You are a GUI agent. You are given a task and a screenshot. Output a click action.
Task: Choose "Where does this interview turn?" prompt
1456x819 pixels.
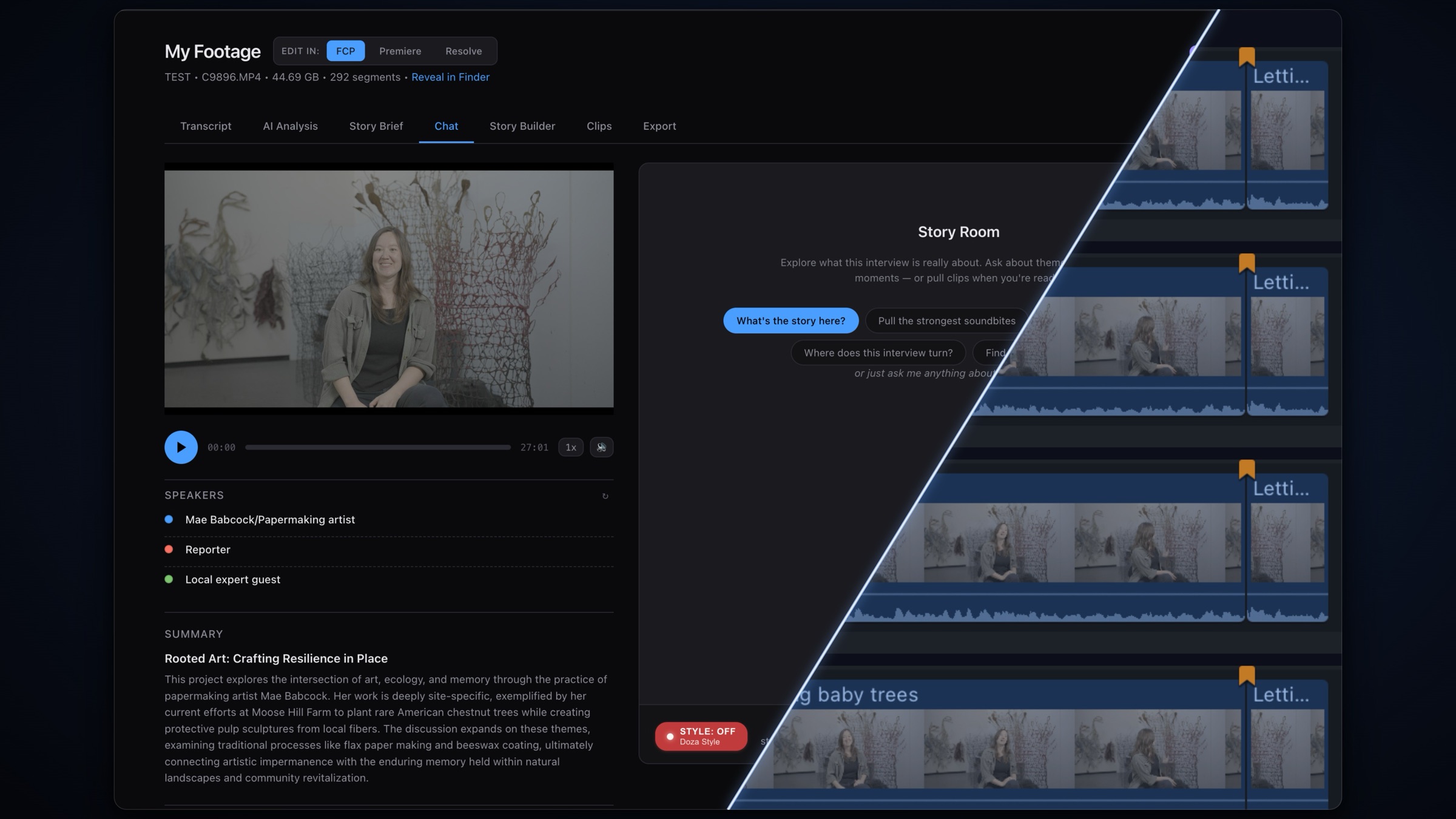click(x=878, y=352)
